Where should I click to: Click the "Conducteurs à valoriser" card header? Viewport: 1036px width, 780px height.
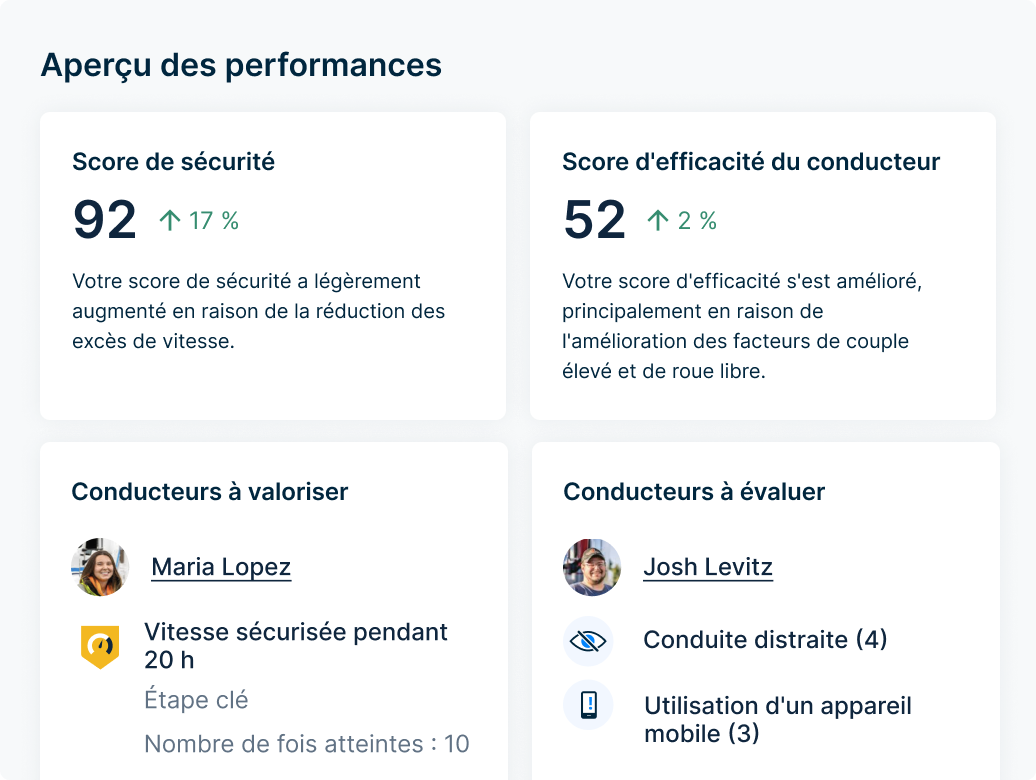tap(209, 492)
